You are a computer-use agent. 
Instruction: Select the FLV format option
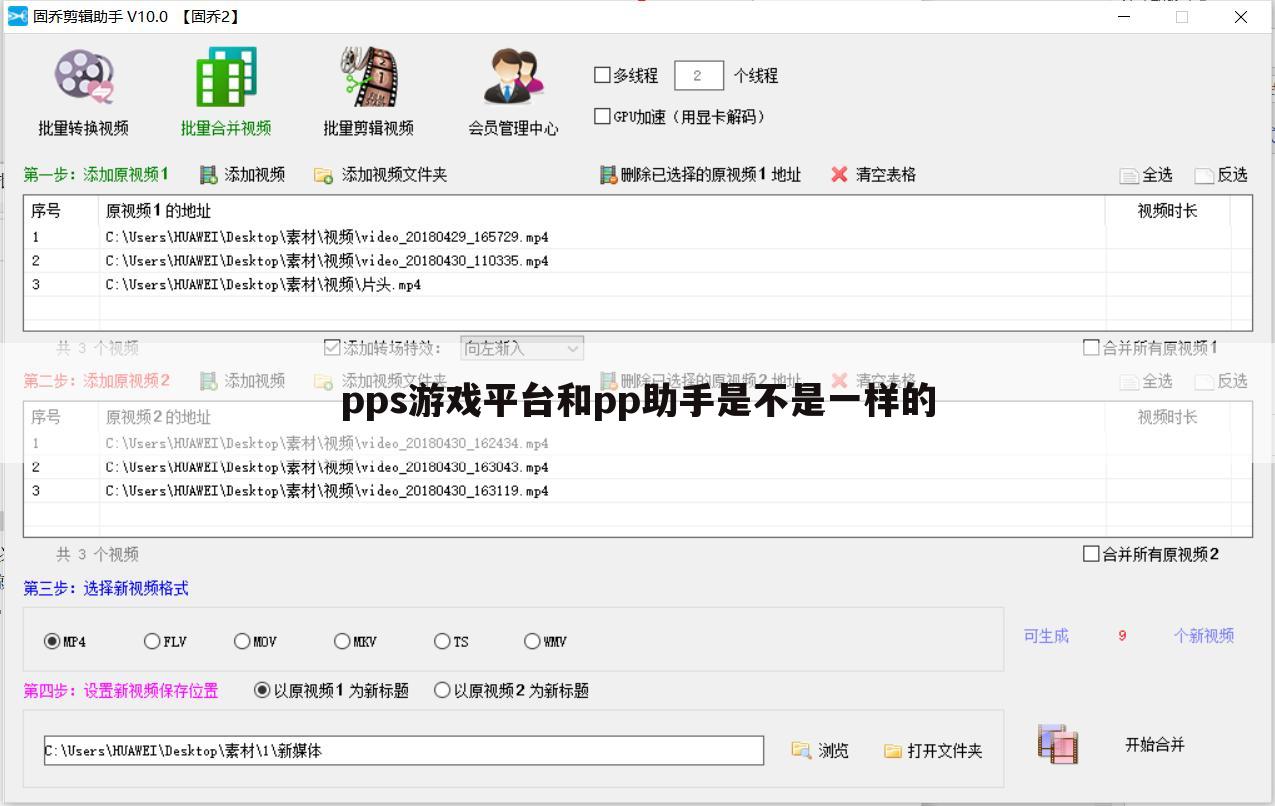[x=152, y=641]
